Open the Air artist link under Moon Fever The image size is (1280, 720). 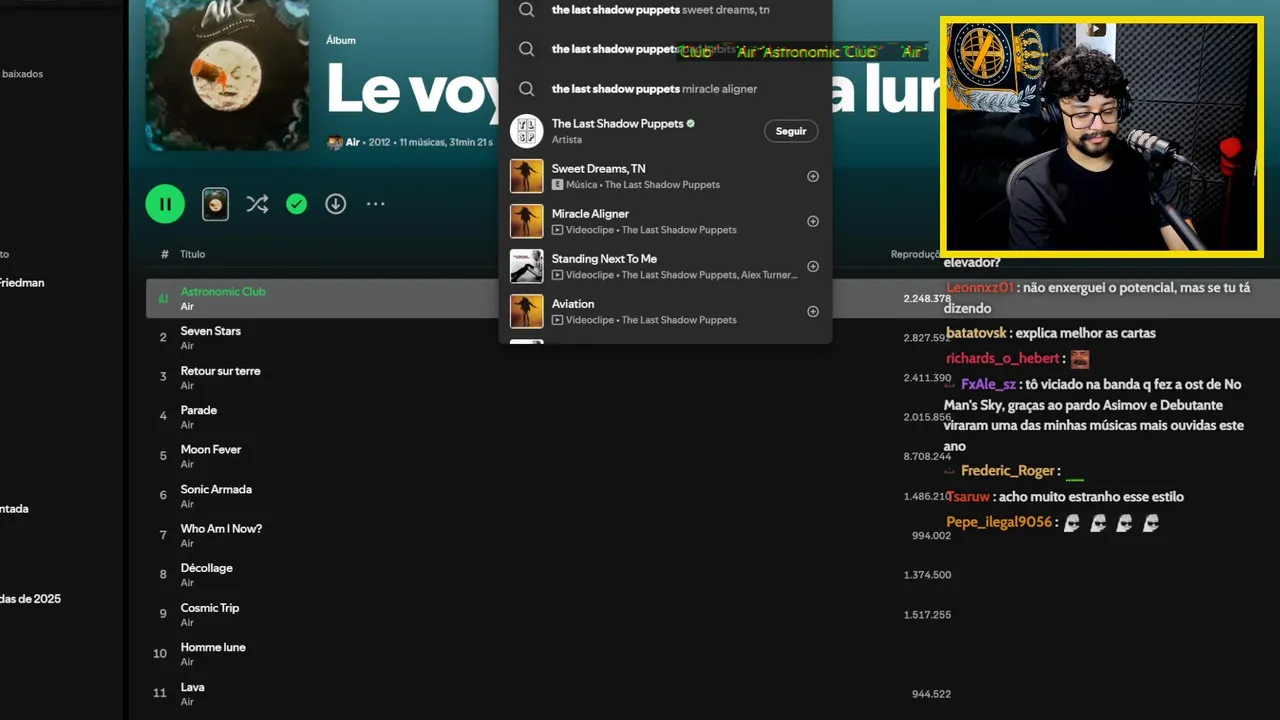click(x=187, y=465)
